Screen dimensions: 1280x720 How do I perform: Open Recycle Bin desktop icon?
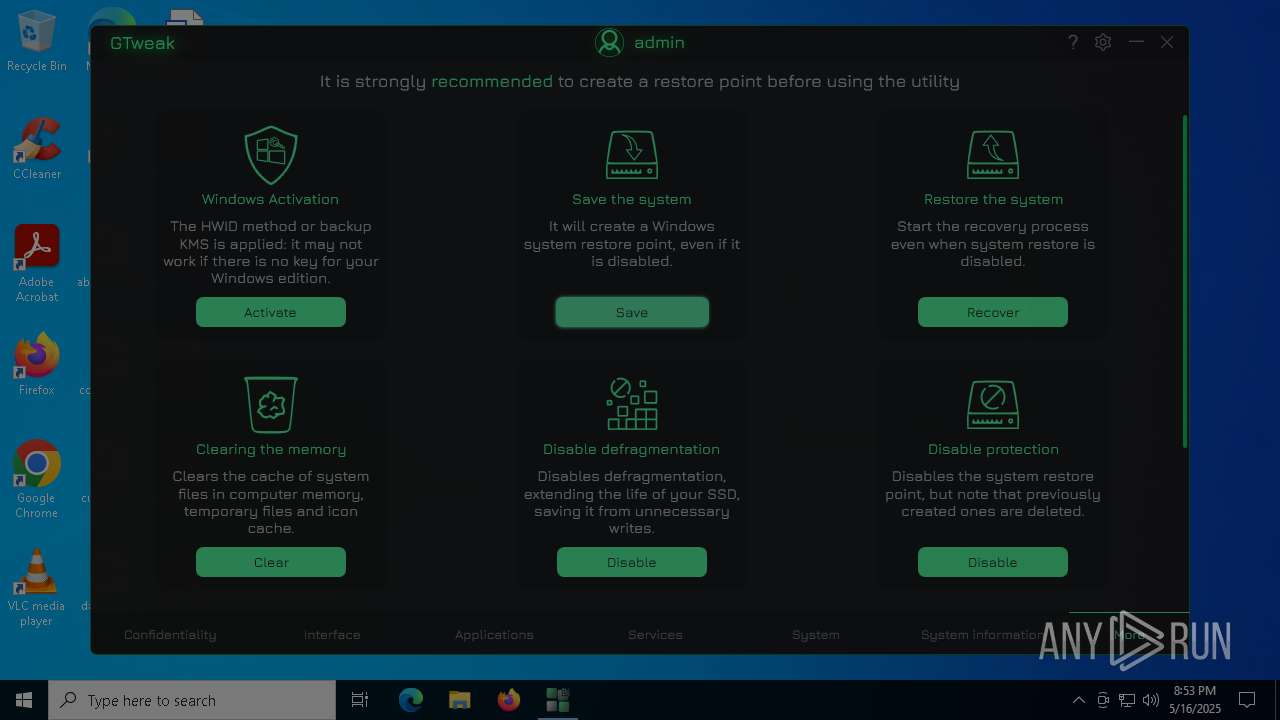point(37,40)
